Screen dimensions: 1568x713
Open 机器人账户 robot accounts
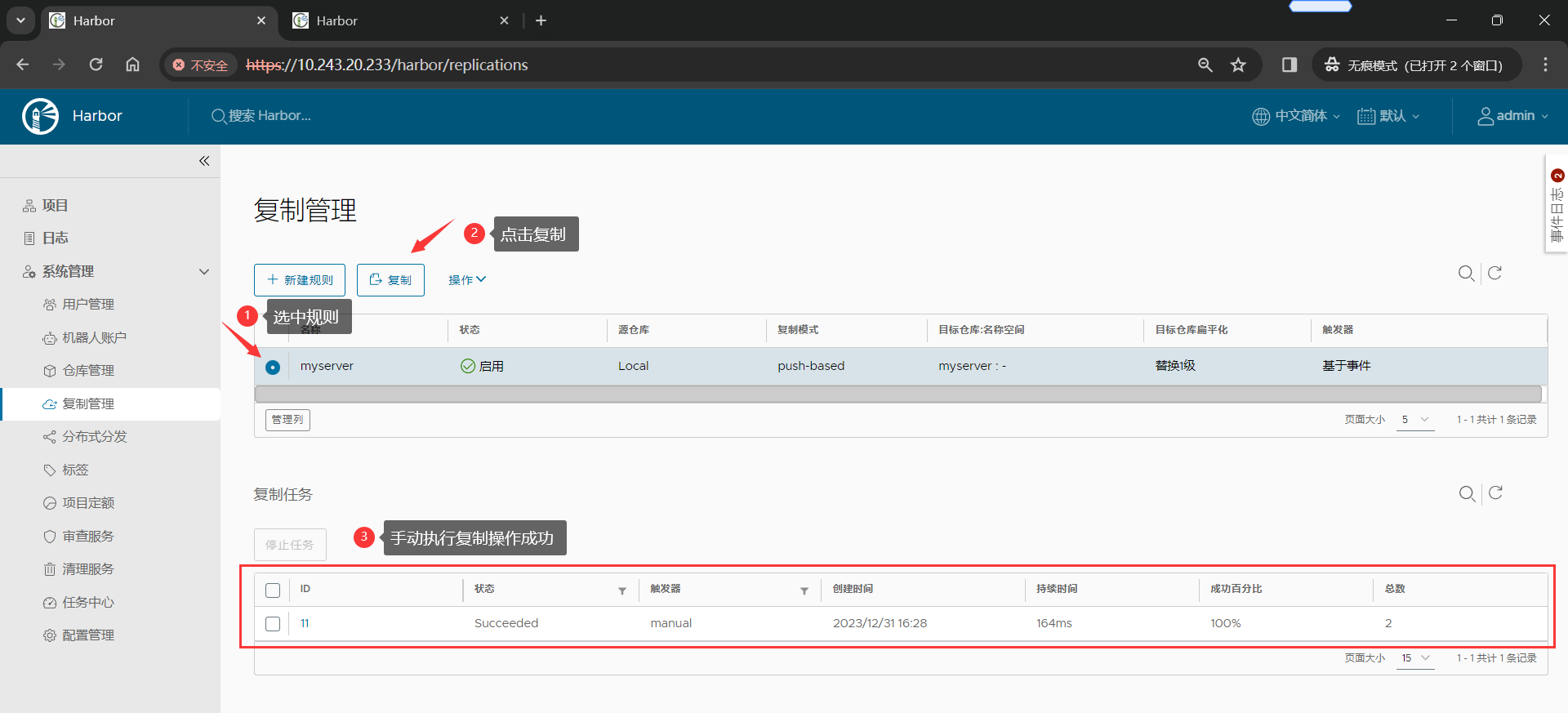tap(94, 337)
